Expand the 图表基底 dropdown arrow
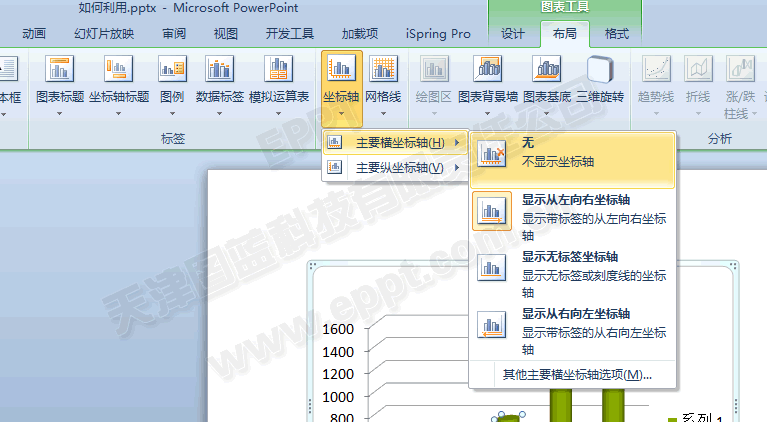Viewport: 767px width, 422px height. [x=546, y=113]
